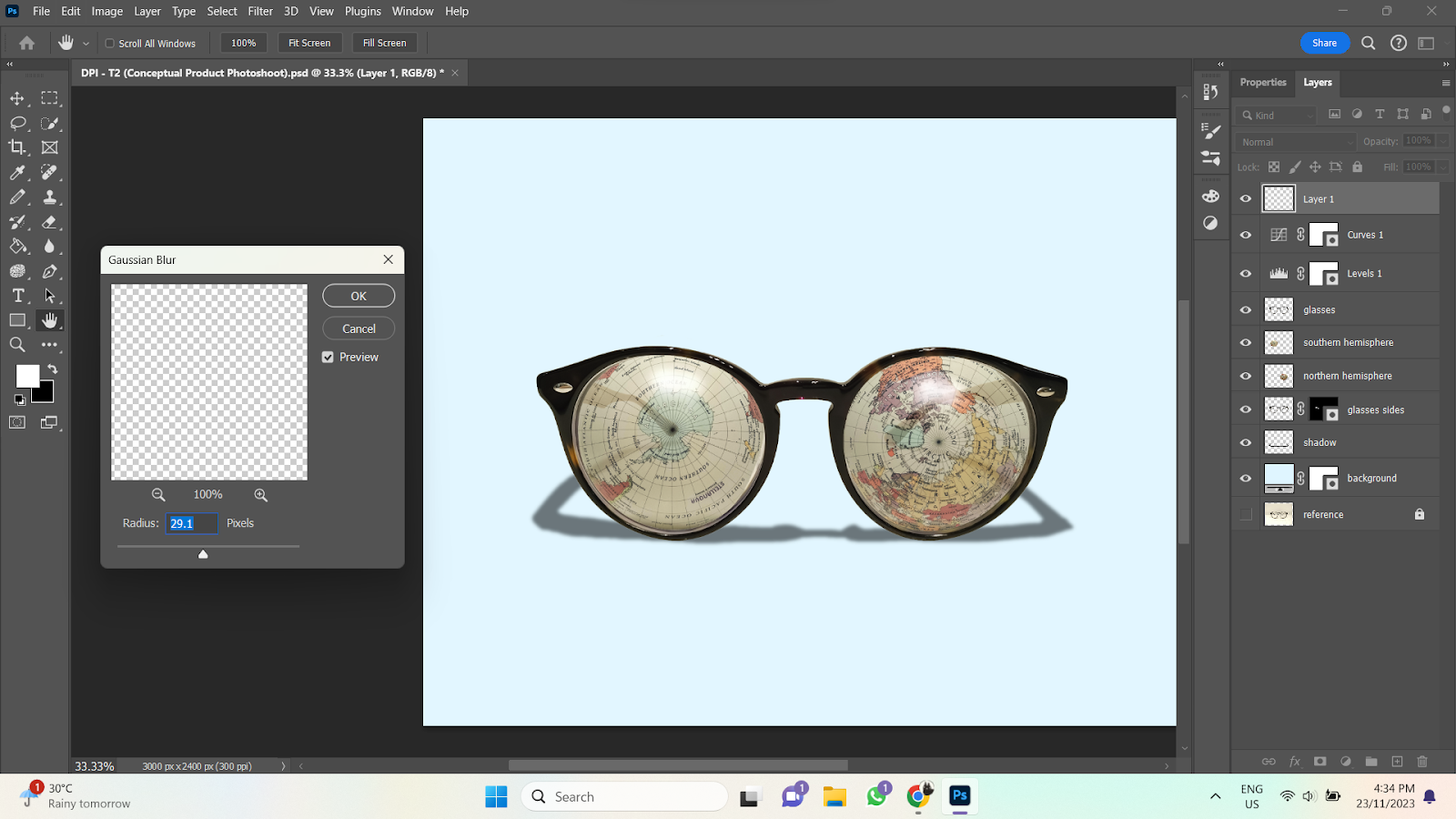1456x819 pixels.
Task: Click the black background color swatch
Action: (45, 393)
